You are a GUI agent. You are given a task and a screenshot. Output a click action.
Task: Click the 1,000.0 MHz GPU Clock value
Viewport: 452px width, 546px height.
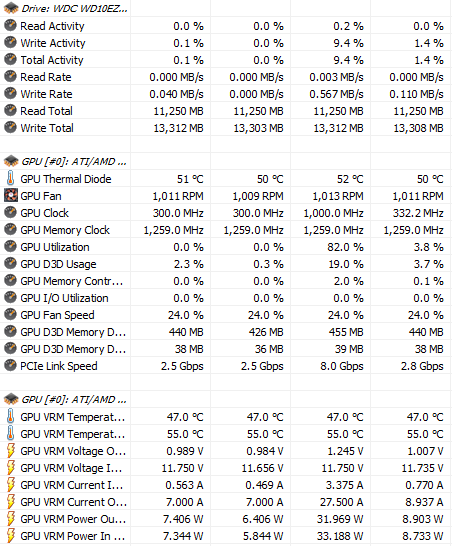coord(333,213)
